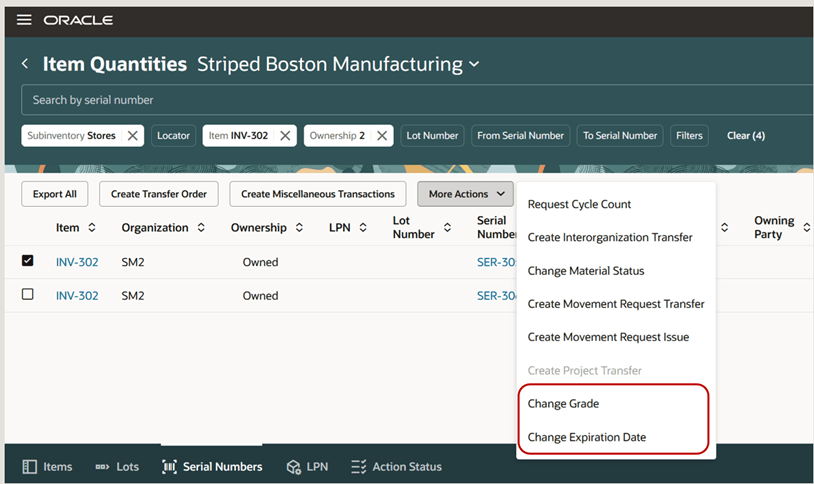
Task: Choose Create Movement Request Issue
Action: (x=608, y=337)
